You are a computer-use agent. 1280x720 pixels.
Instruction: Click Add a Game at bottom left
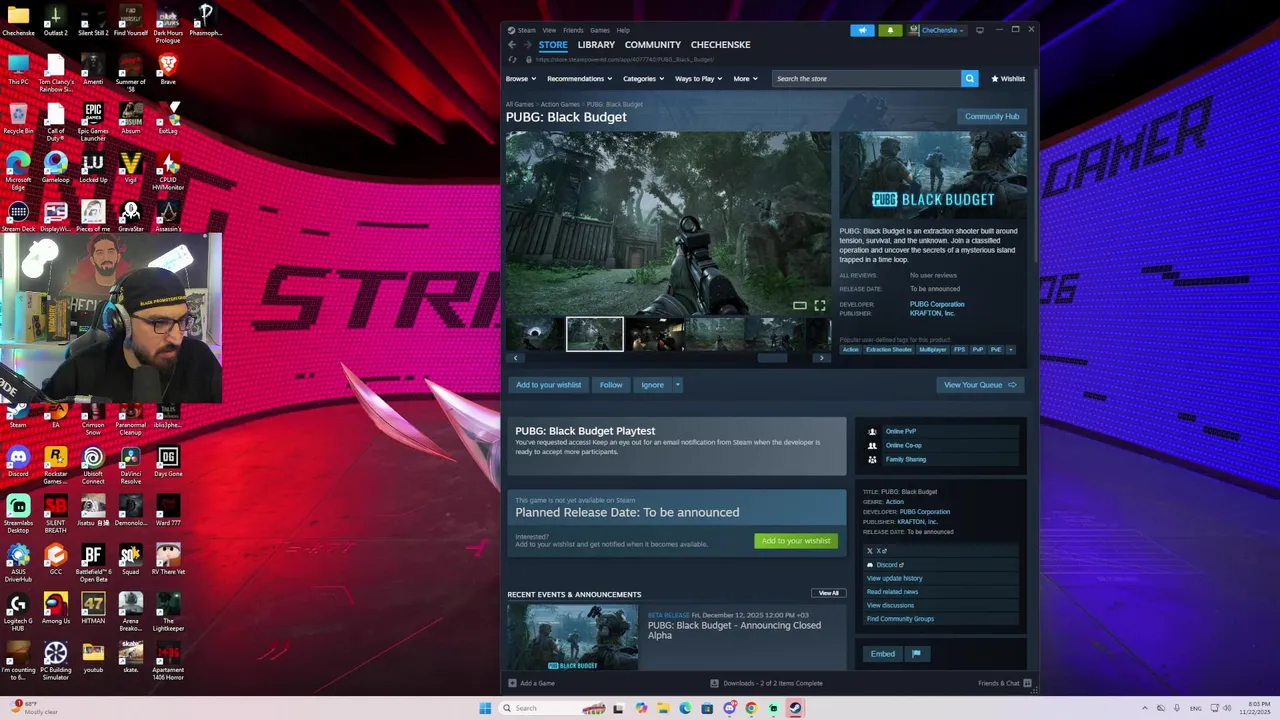(531, 683)
